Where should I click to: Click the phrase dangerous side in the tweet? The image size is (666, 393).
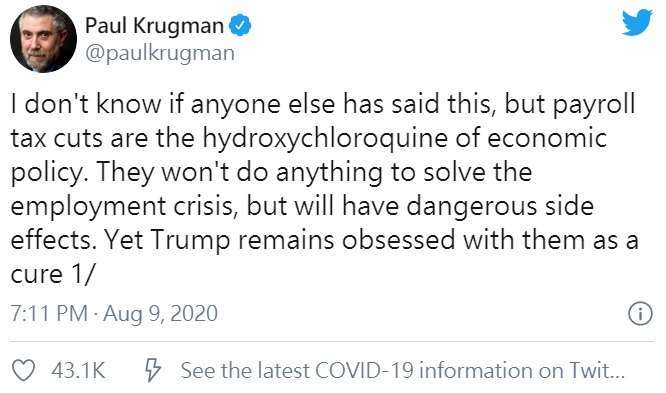tap(500, 207)
